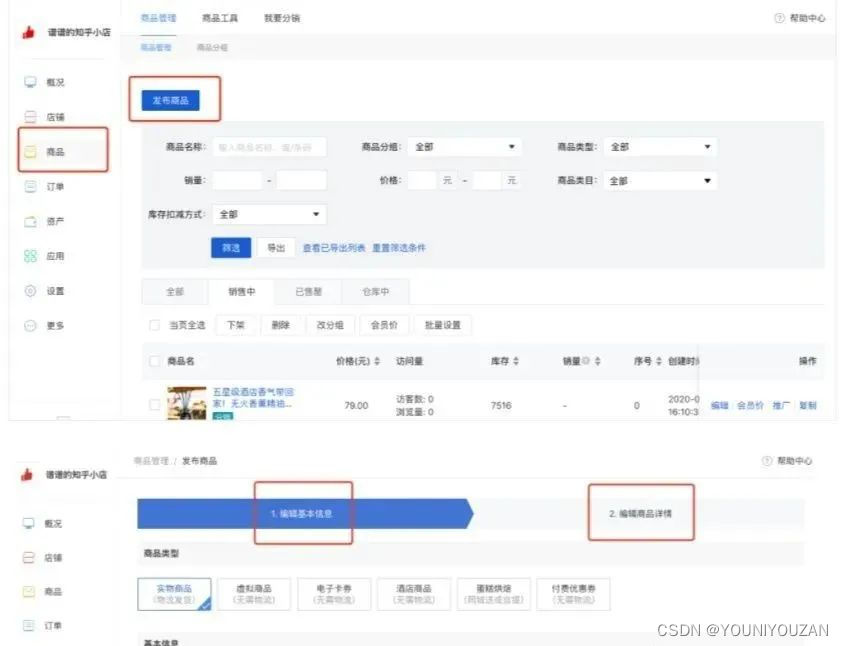Image resolution: width=843 pixels, height=646 pixels.
Task: Switch to 商品工具 tab
Action: coord(220,18)
